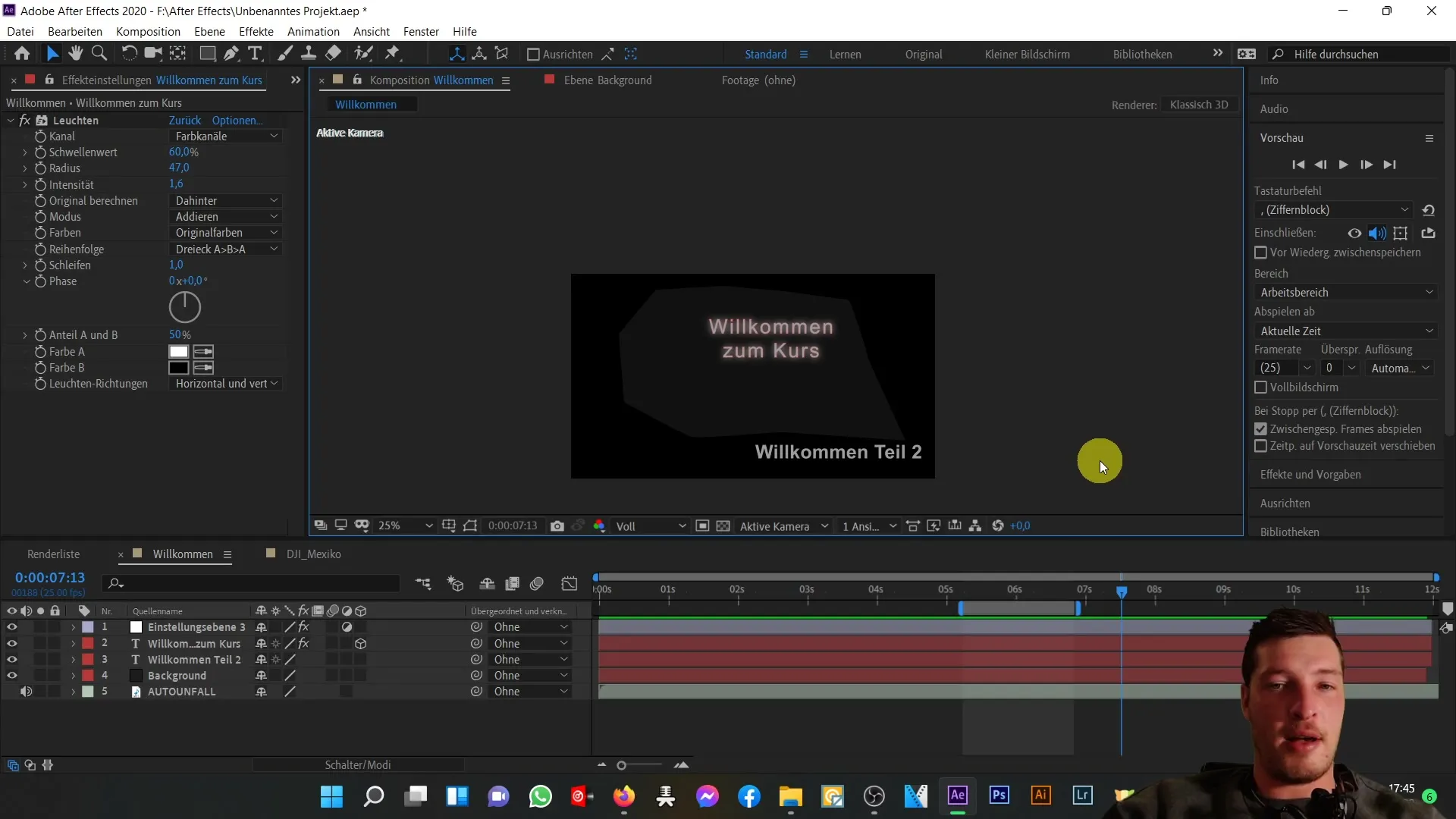Viewport: 1456px width, 819px height.
Task: Select the Puppet Pin tool
Action: tap(392, 54)
